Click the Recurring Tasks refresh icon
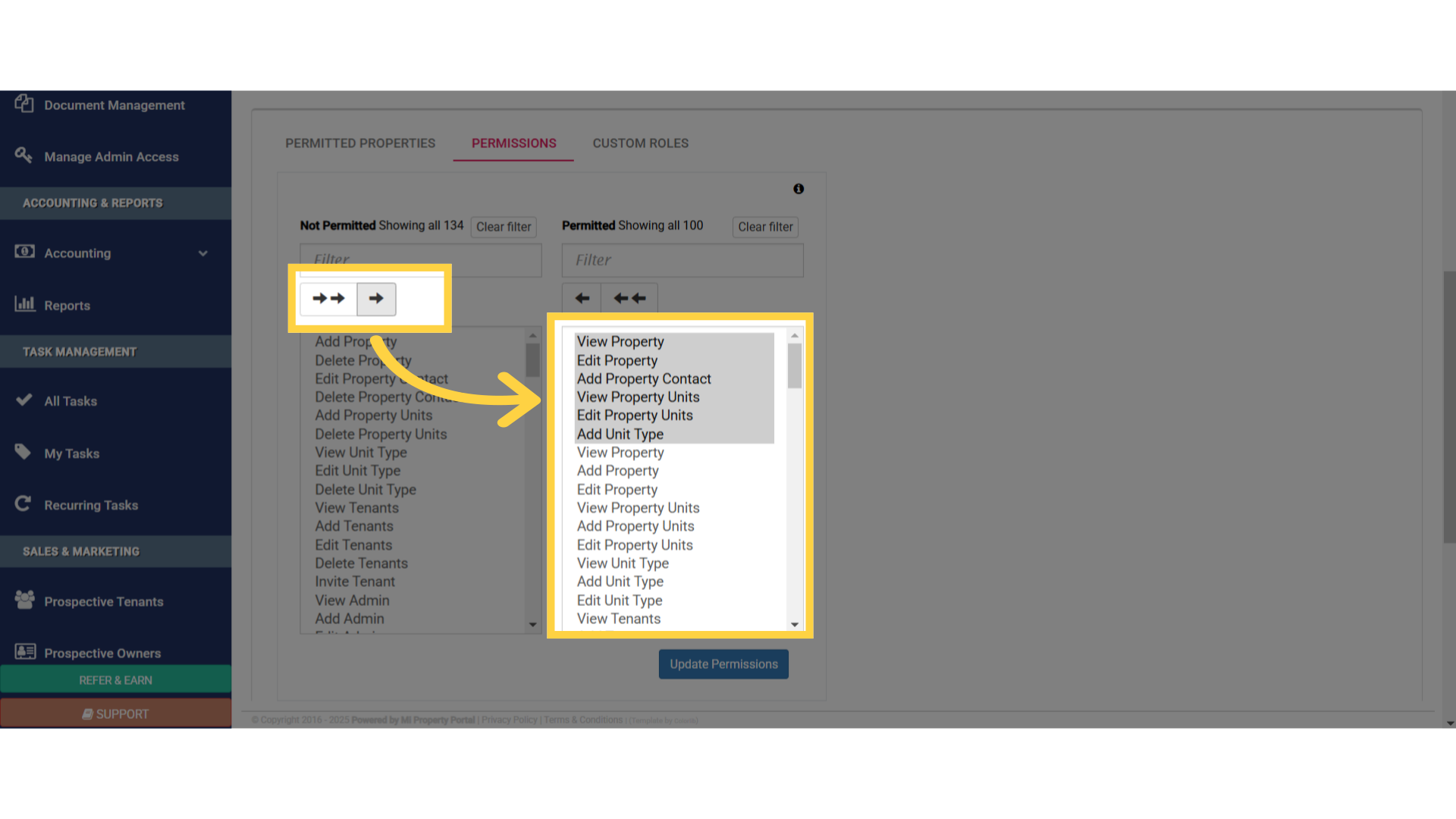This screenshot has width=1456, height=819. 24,504
